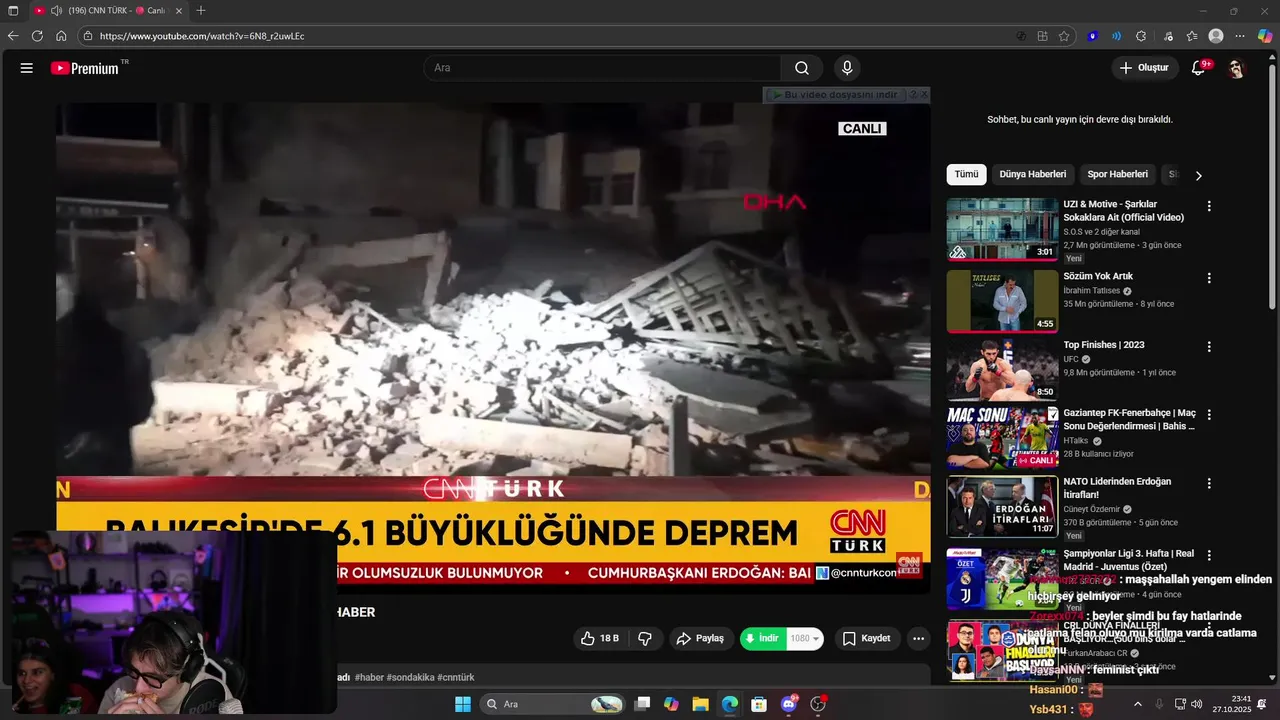Refresh the current page
Screen dimensions: 1280x720
pyautogui.click(x=37, y=36)
